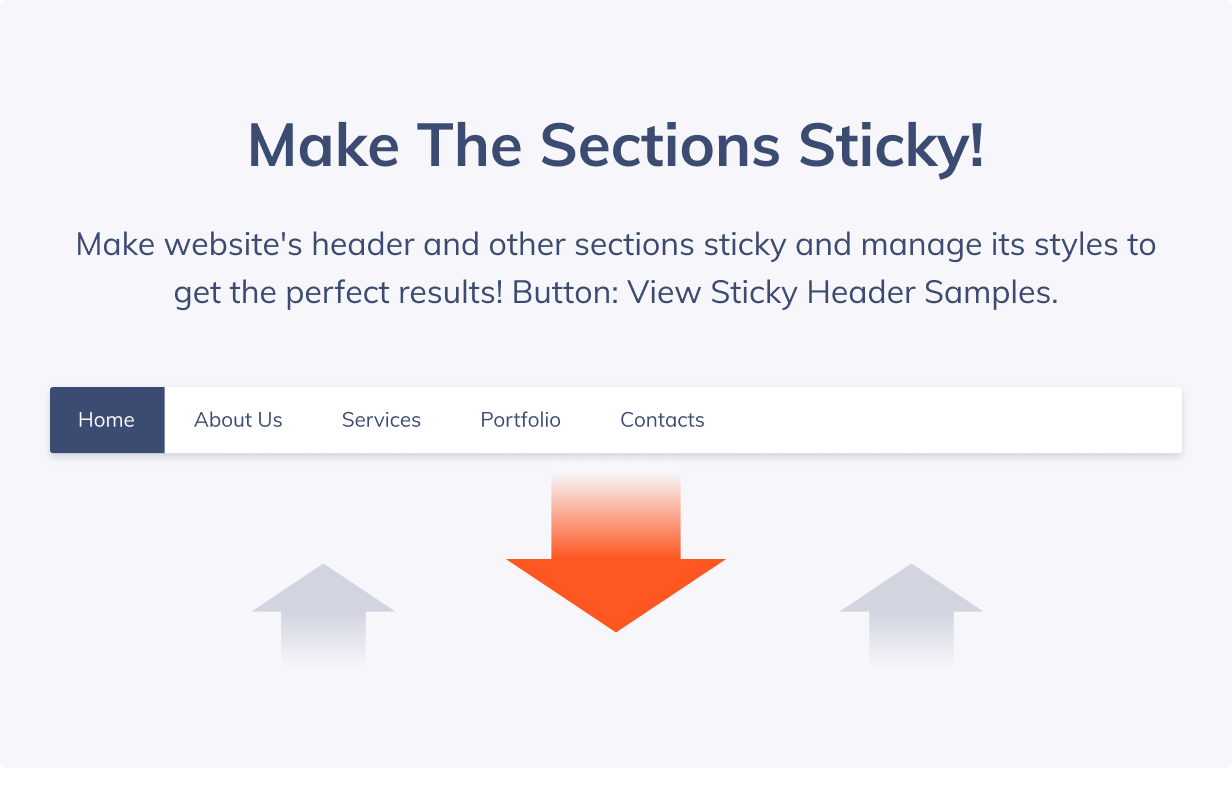1232x808 pixels.
Task: Click the "get the perfect results!" phrase
Action: (338, 294)
